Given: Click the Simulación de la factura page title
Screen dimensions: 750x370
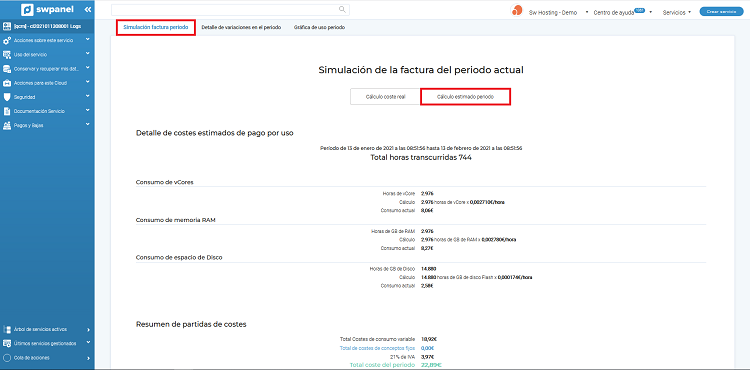Looking at the screenshot, I should (x=421, y=70).
